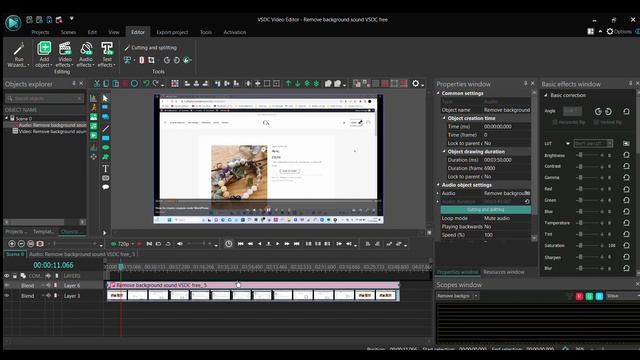This screenshot has height=360, width=640.
Task: Toggle the audio speaker icon on Layer 6
Action: click(x=49, y=285)
